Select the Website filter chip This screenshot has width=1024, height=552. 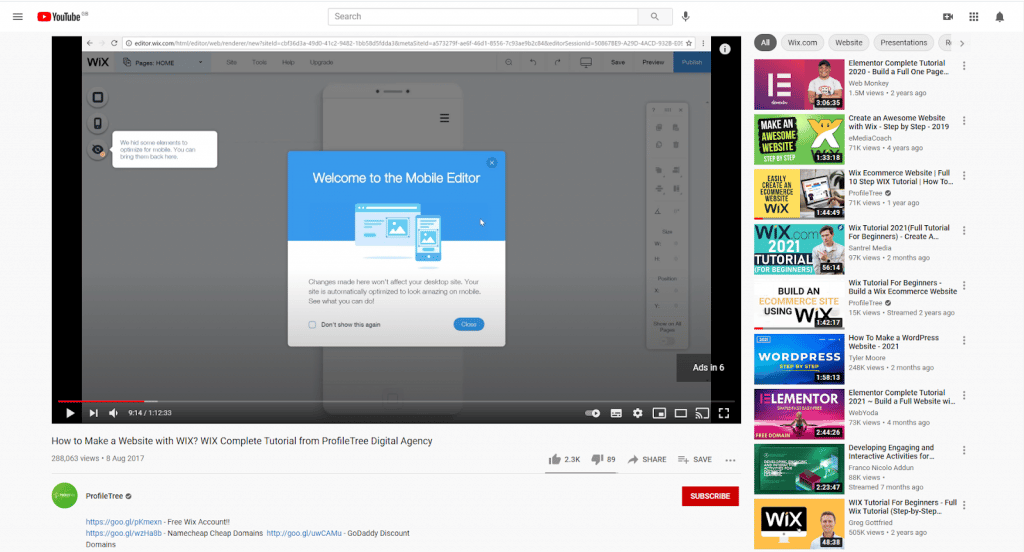coord(848,42)
